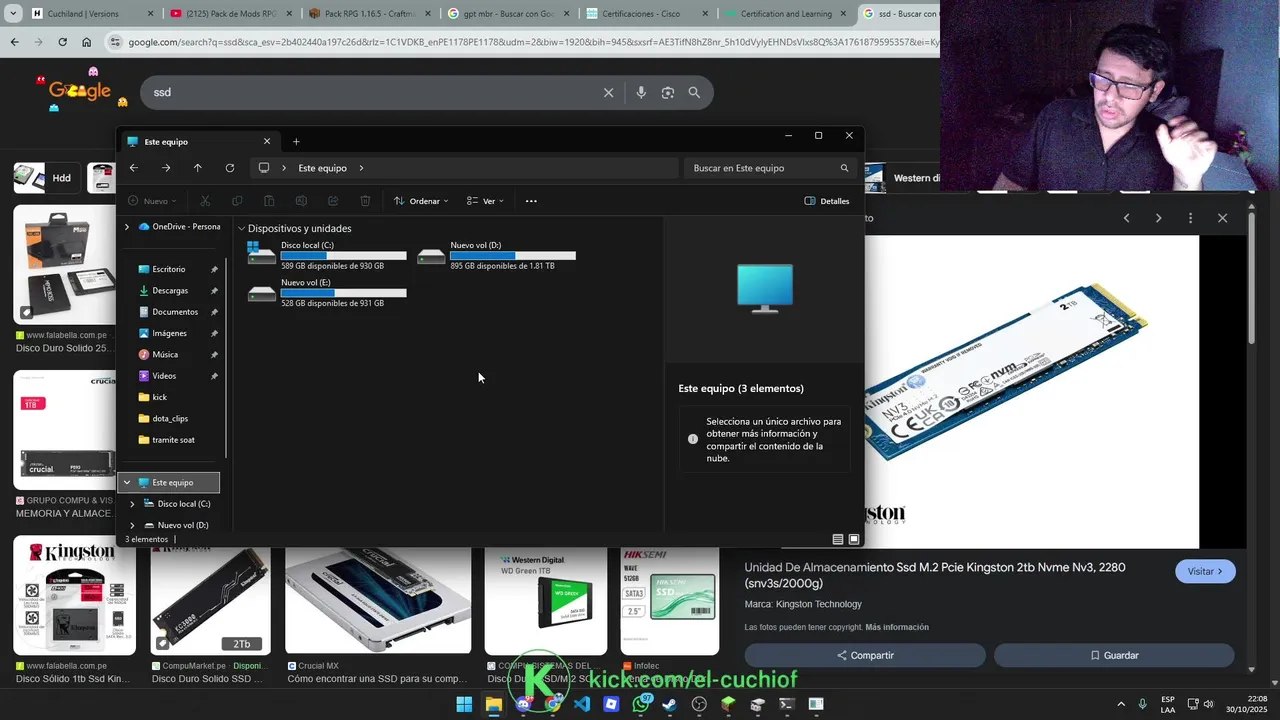Image resolution: width=1280 pixels, height=720 pixels.
Task: Show next image in Google preview panel
Action: pos(1158,218)
